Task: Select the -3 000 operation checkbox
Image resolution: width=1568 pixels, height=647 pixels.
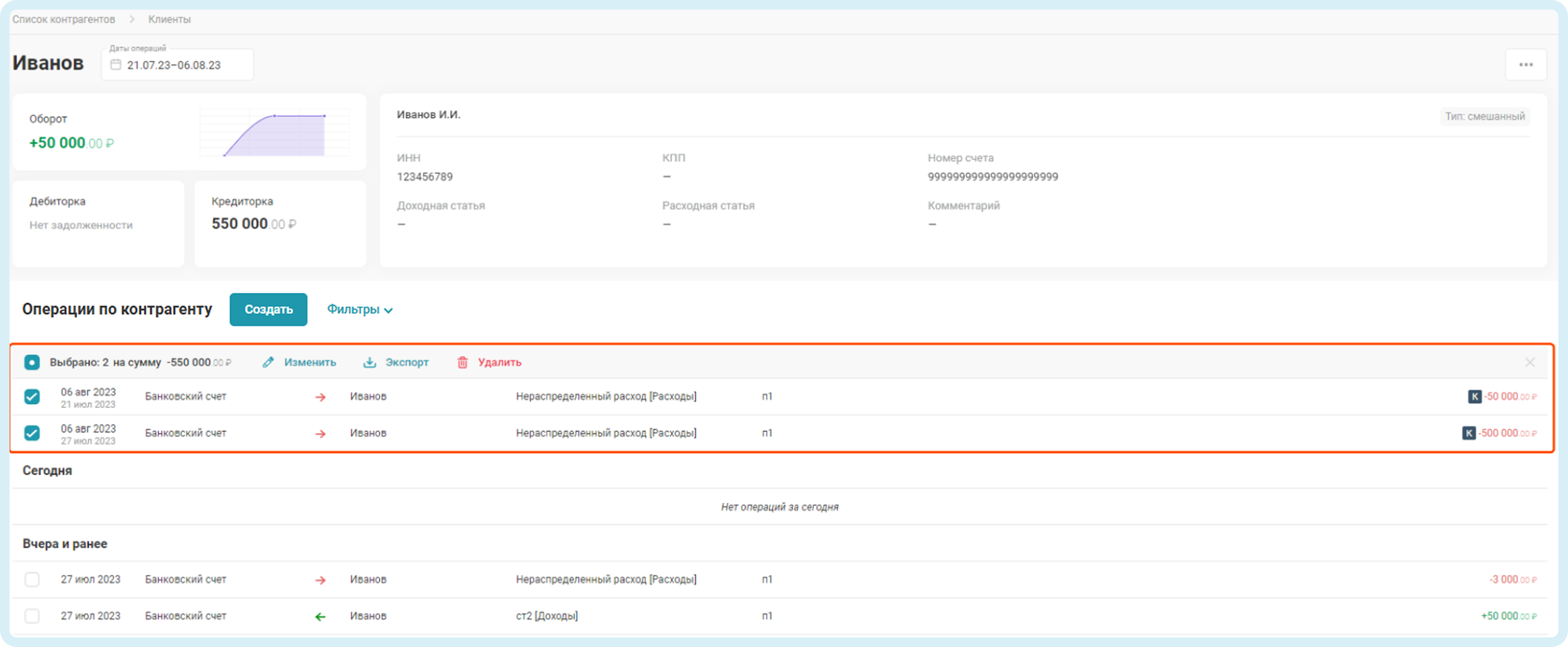Action: (32, 580)
